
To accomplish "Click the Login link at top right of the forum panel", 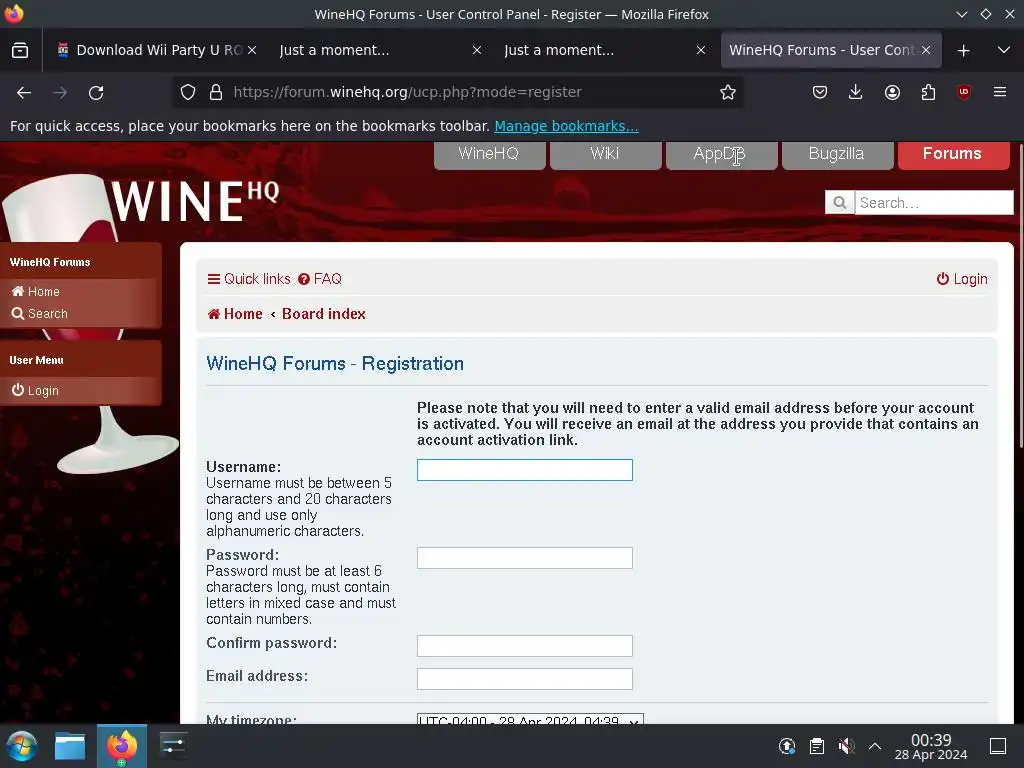I will 962,279.
